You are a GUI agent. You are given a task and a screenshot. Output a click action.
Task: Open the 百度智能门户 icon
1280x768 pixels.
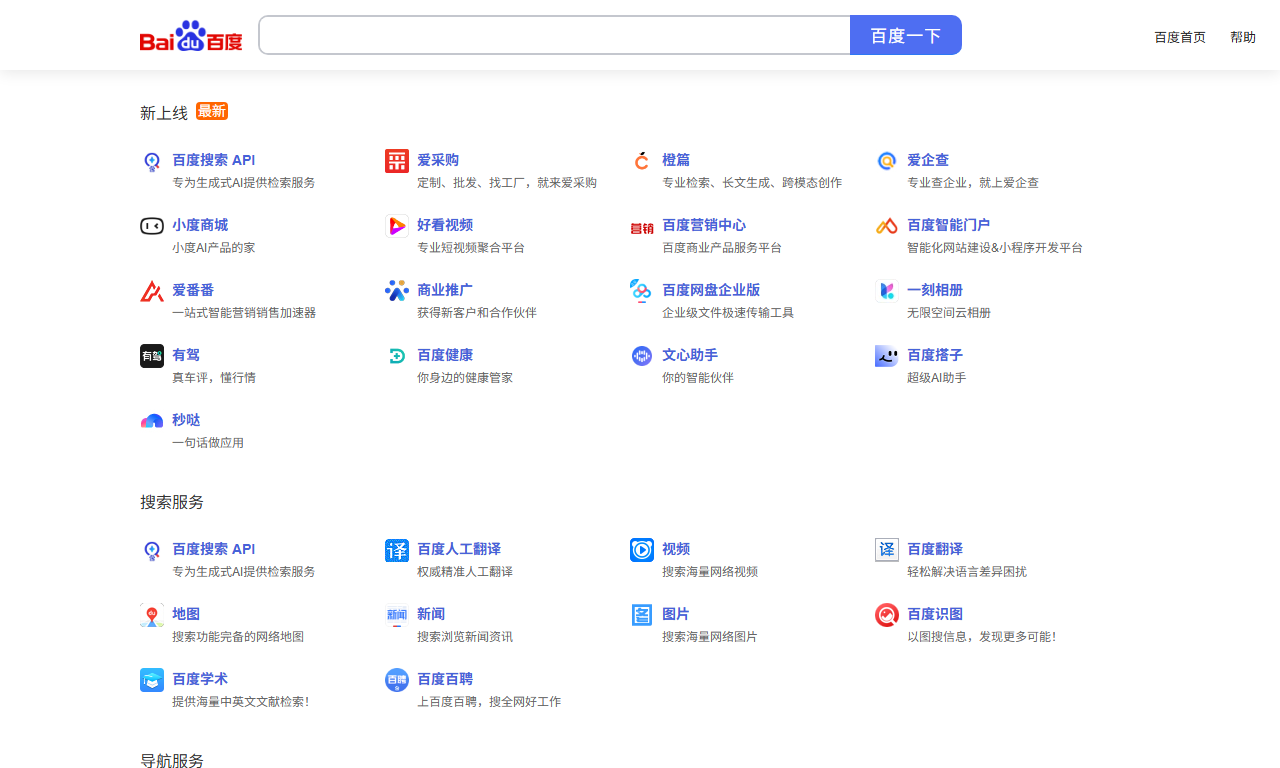point(887,226)
